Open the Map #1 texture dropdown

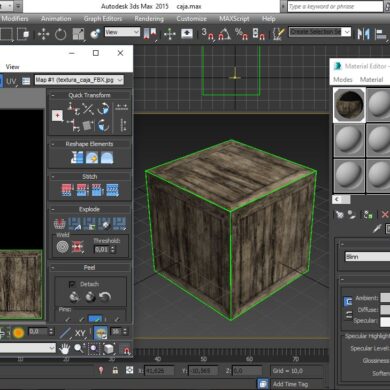[x=79, y=80]
